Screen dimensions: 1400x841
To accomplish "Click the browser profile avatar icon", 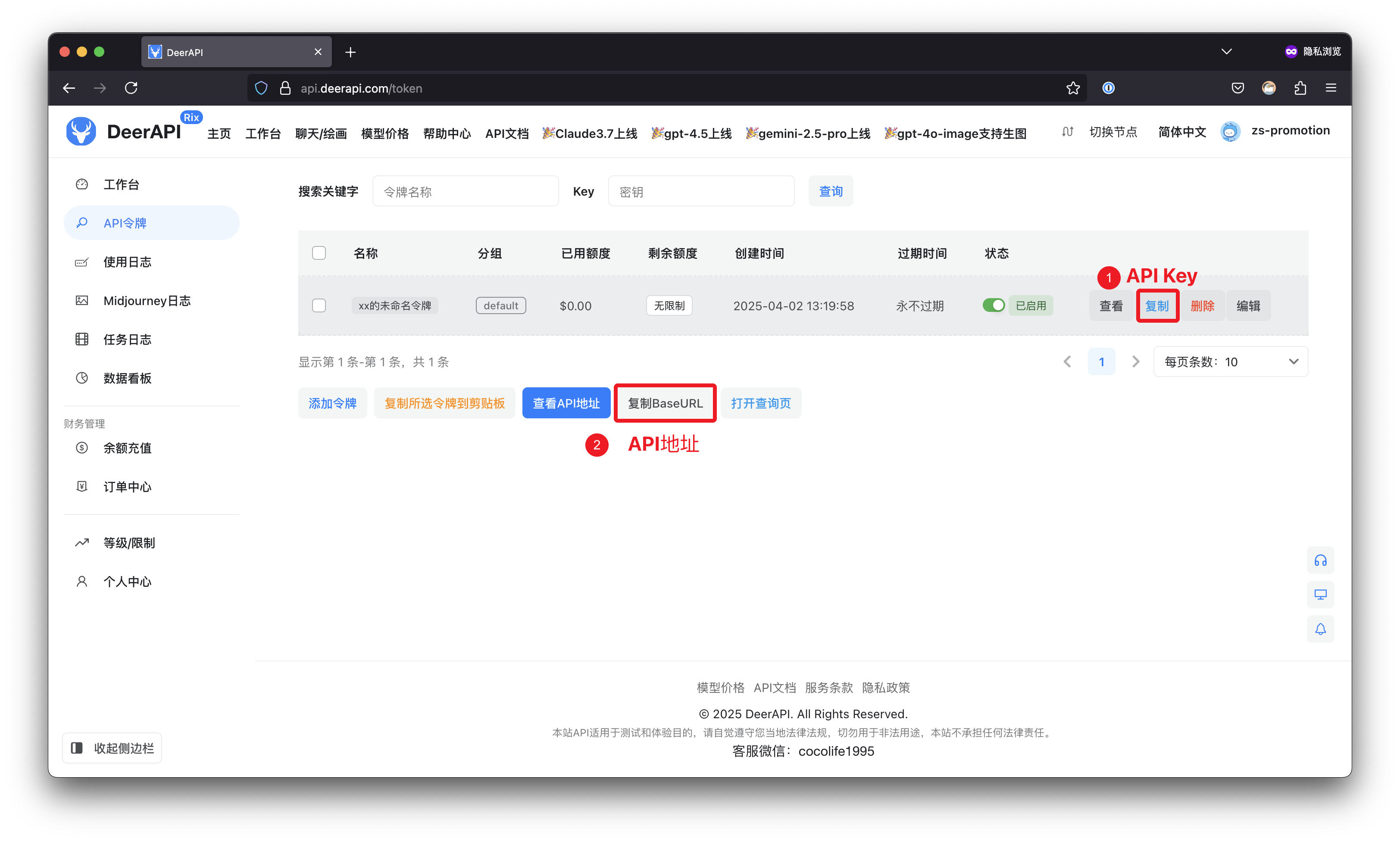I will (x=1269, y=88).
